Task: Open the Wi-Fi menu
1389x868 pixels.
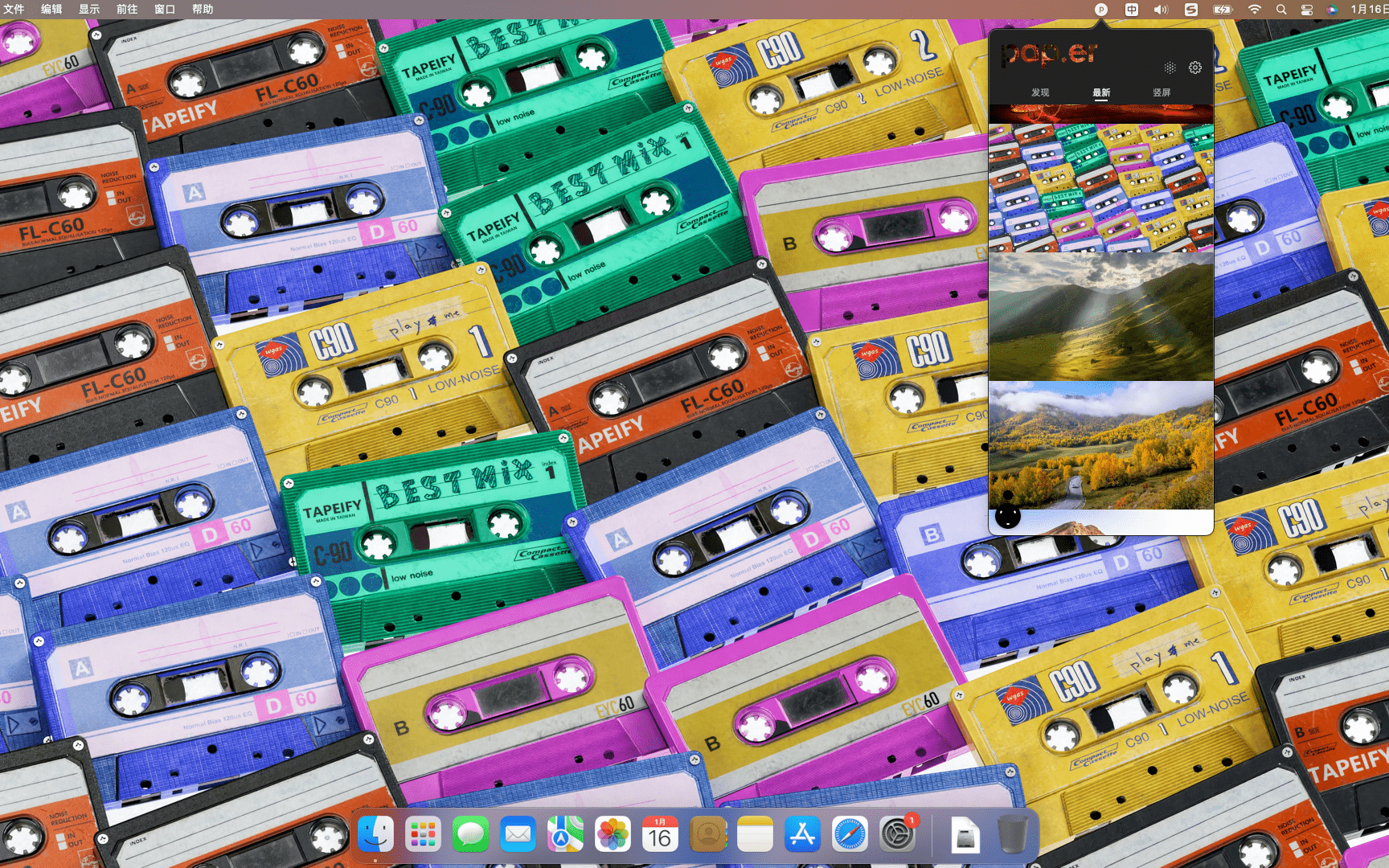Action: tap(1254, 10)
